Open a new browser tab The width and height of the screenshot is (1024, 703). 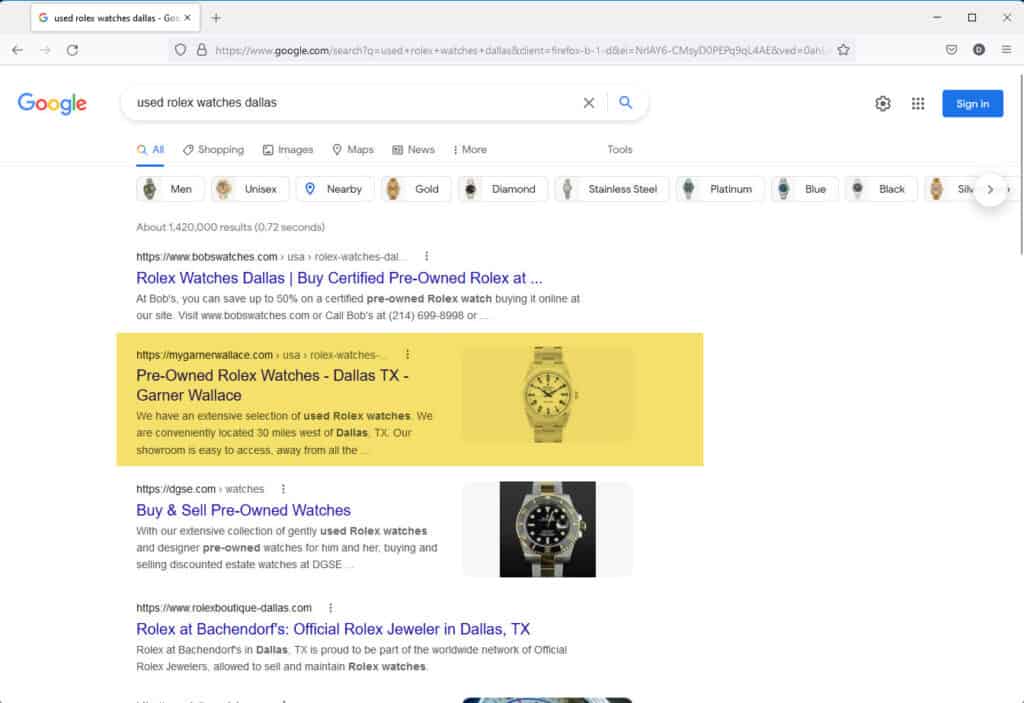[x=216, y=18]
